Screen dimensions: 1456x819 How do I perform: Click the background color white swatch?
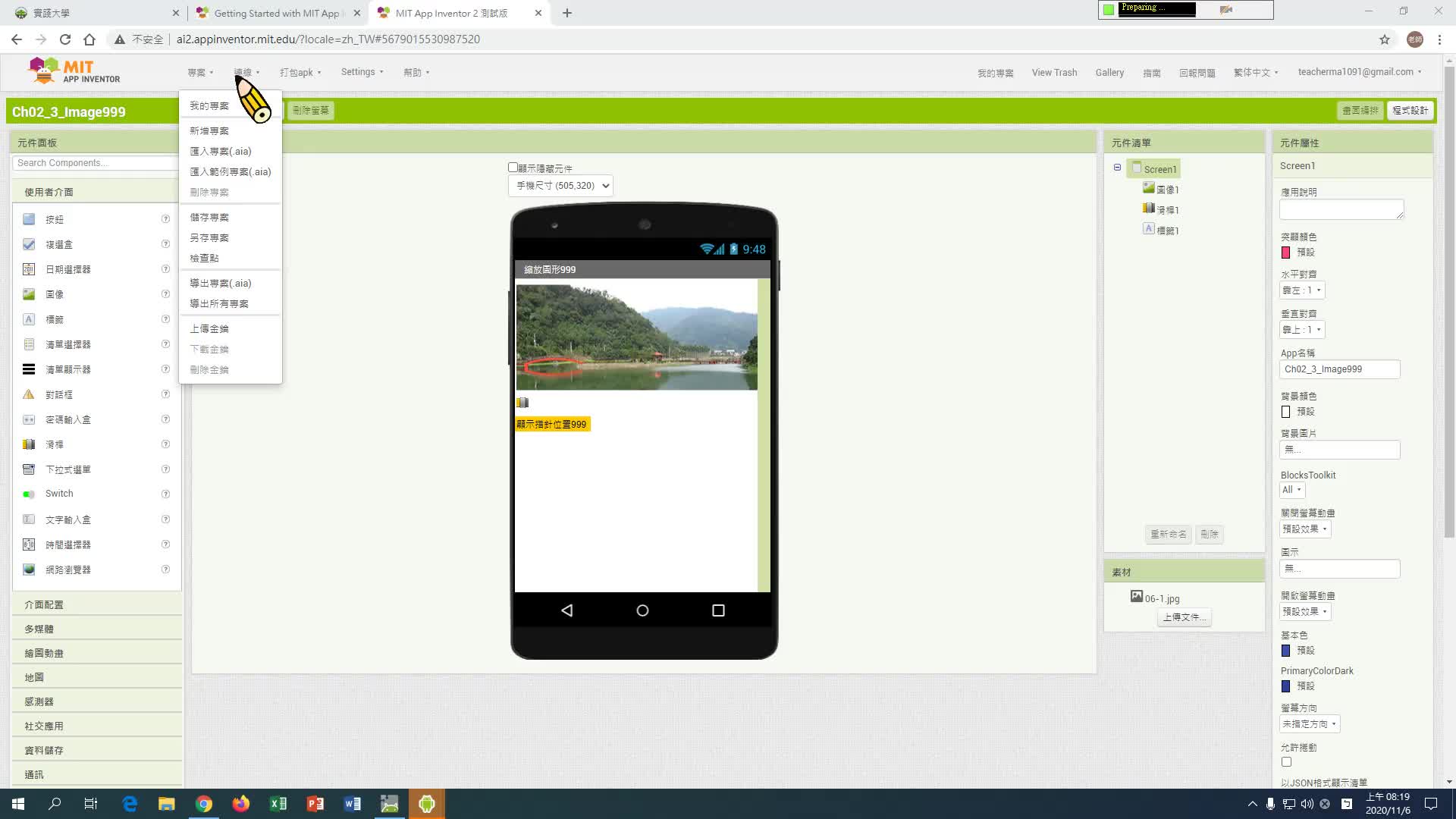tap(1285, 412)
